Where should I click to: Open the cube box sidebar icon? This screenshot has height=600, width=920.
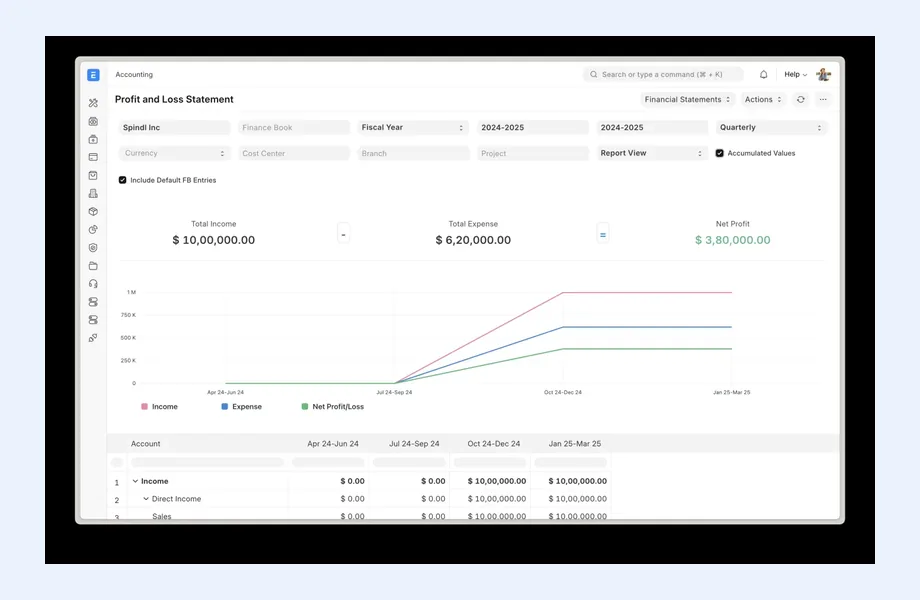click(x=93, y=212)
